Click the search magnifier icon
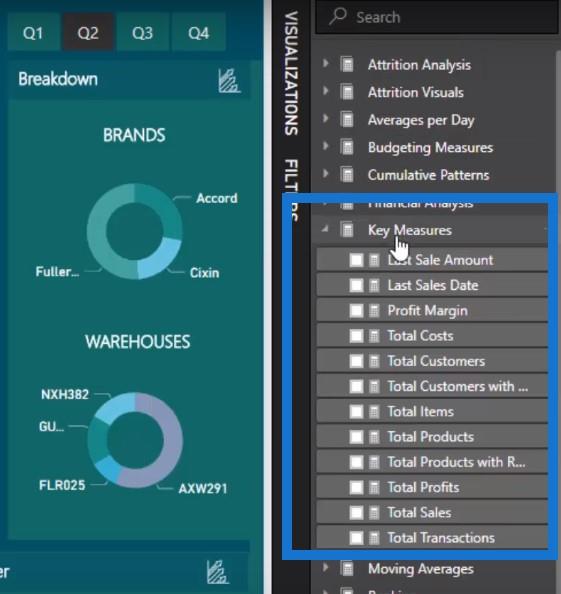Screen dimensions: 561x594 coord(337,17)
